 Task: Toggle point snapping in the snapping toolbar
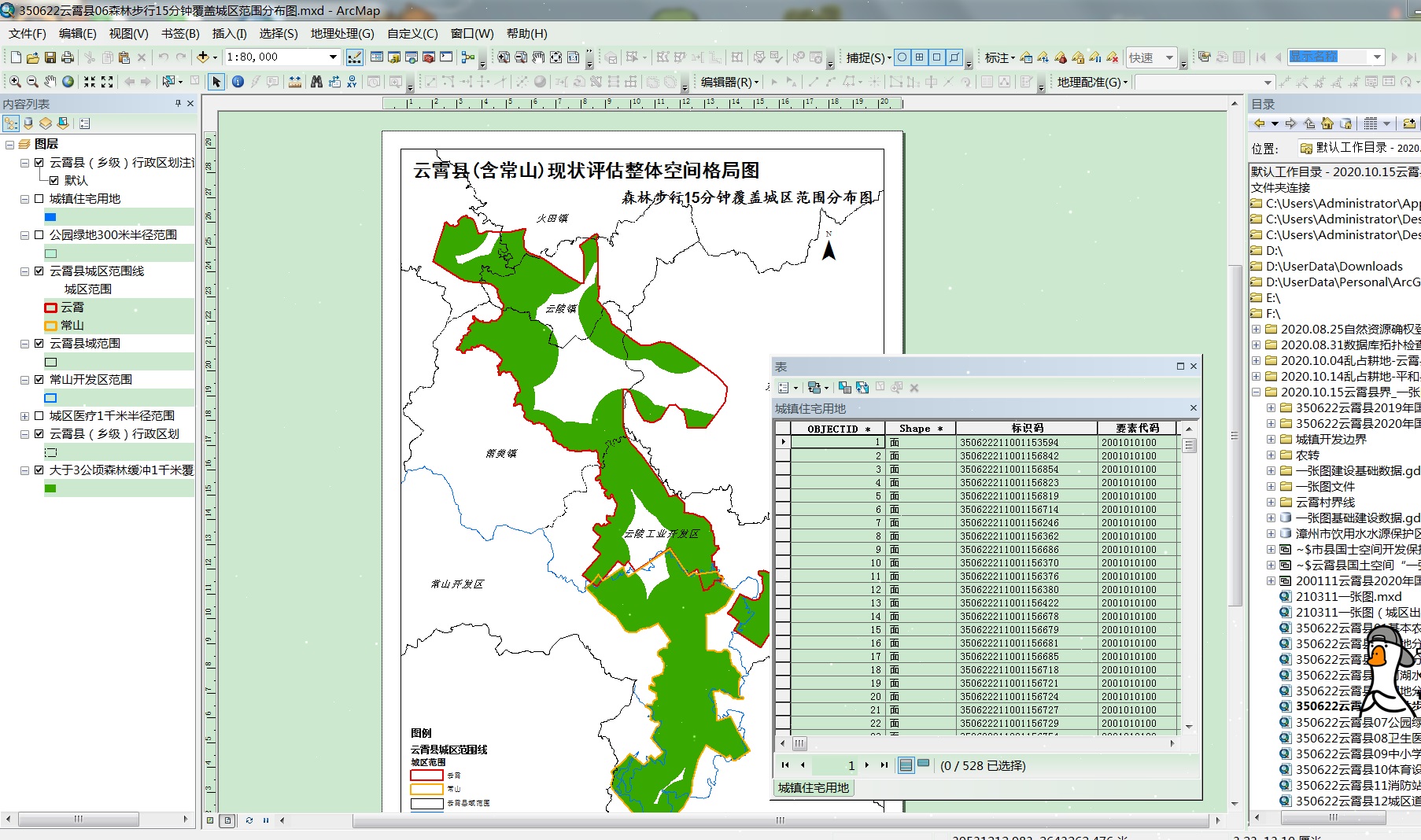tap(902, 57)
